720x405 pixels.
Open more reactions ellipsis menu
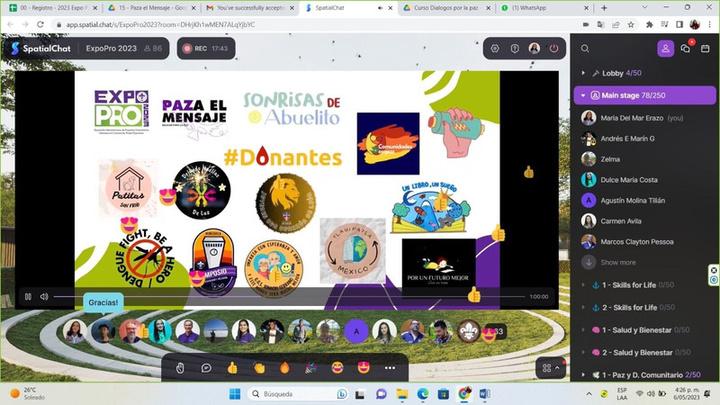point(390,368)
